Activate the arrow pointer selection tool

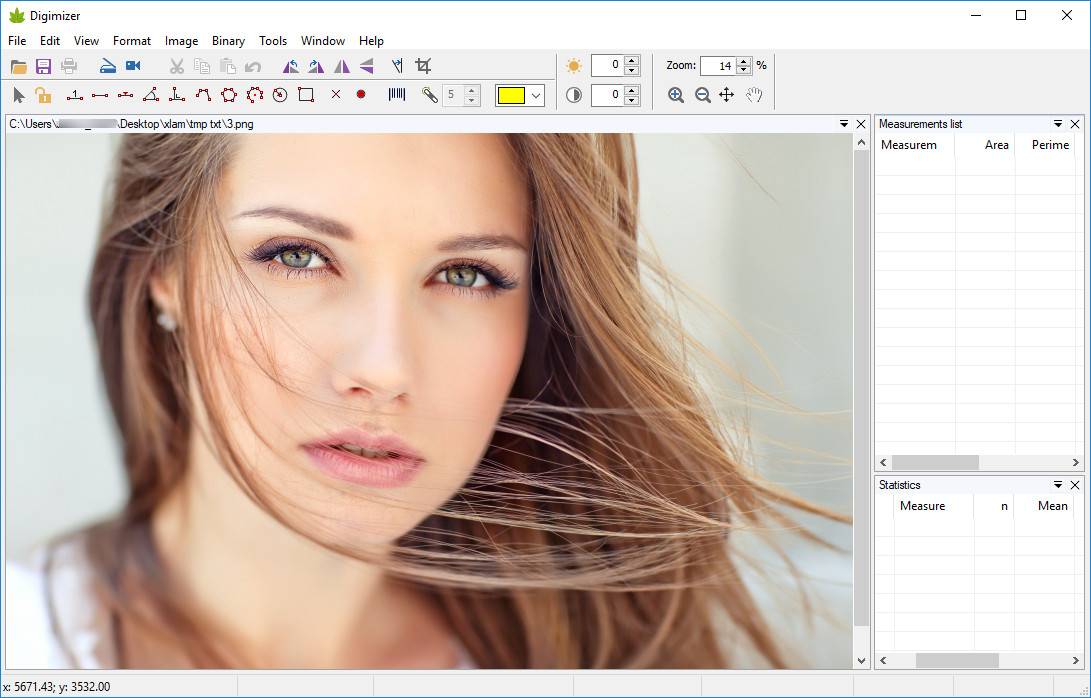click(19, 95)
